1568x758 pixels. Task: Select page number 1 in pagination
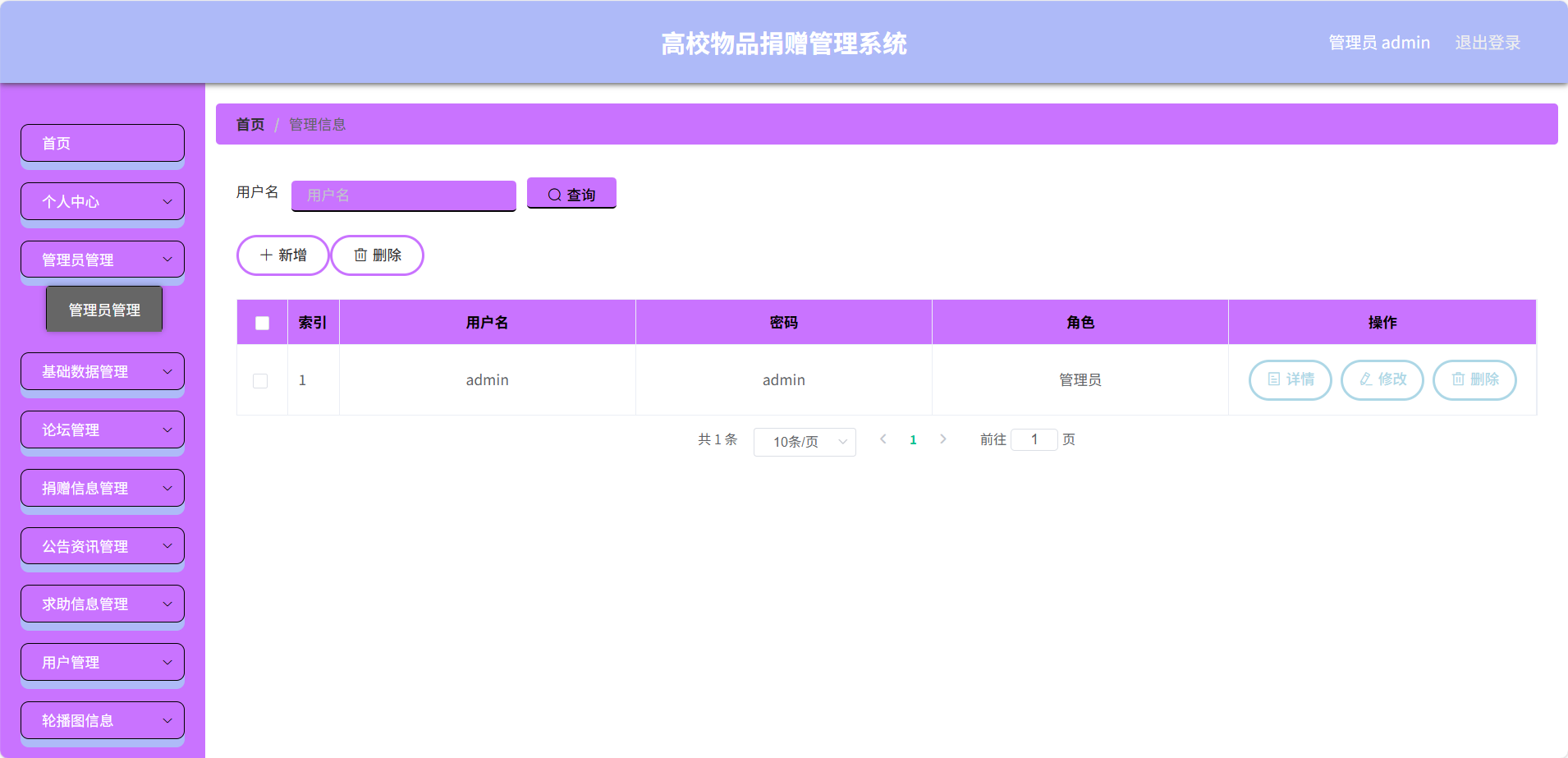pyautogui.click(x=913, y=440)
